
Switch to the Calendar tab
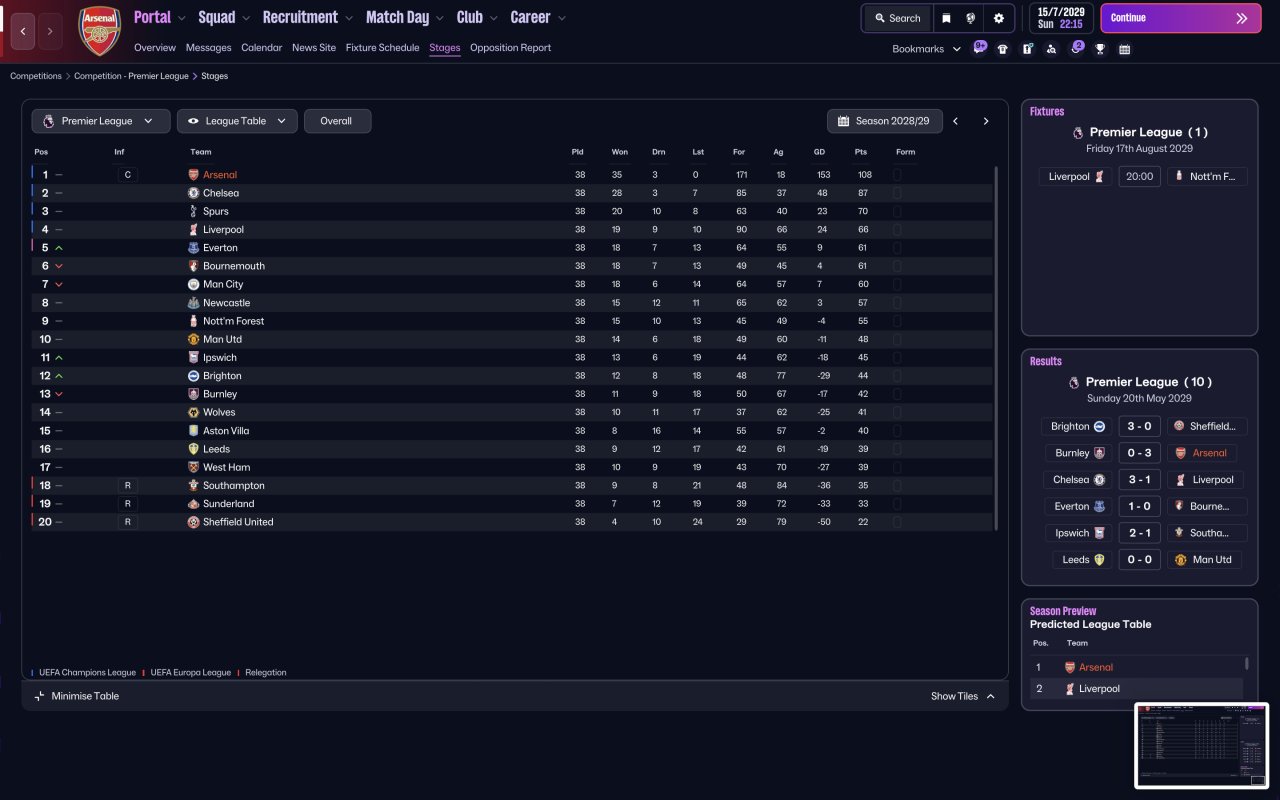pyautogui.click(x=262, y=48)
